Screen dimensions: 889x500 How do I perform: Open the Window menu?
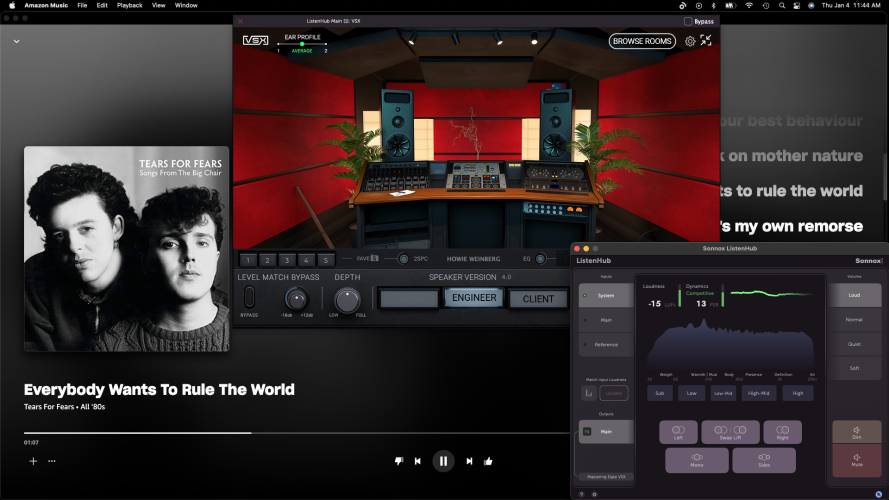(x=186, y=5)
